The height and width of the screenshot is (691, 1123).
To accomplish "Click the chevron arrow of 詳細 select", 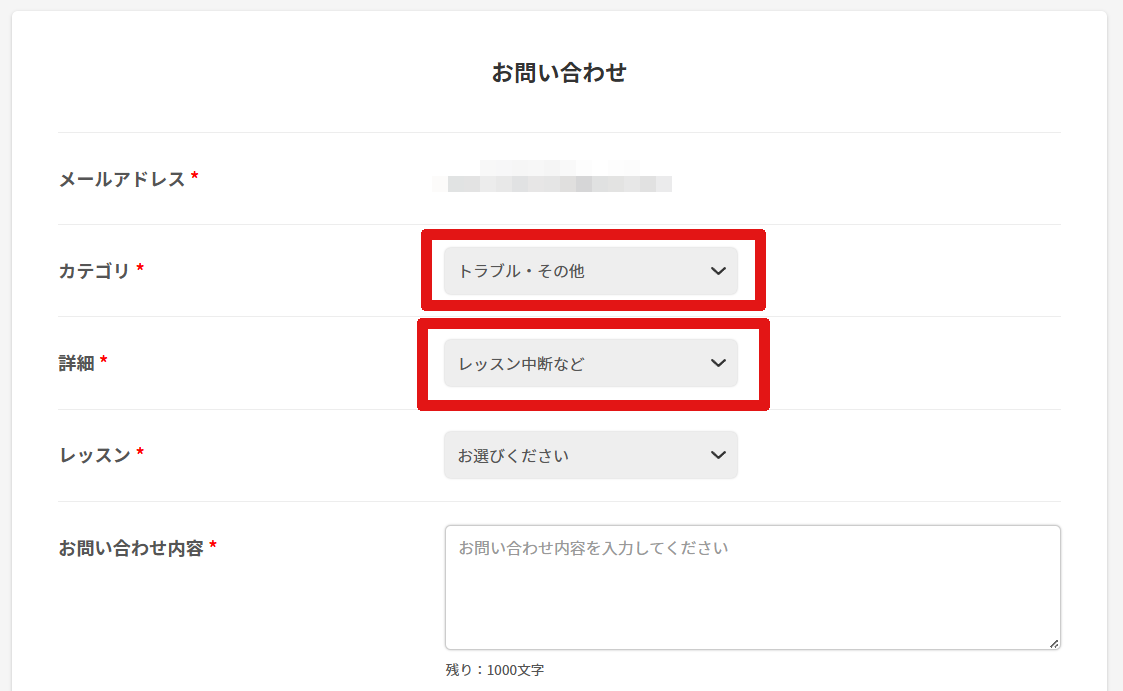I will (x=718, y=363).
